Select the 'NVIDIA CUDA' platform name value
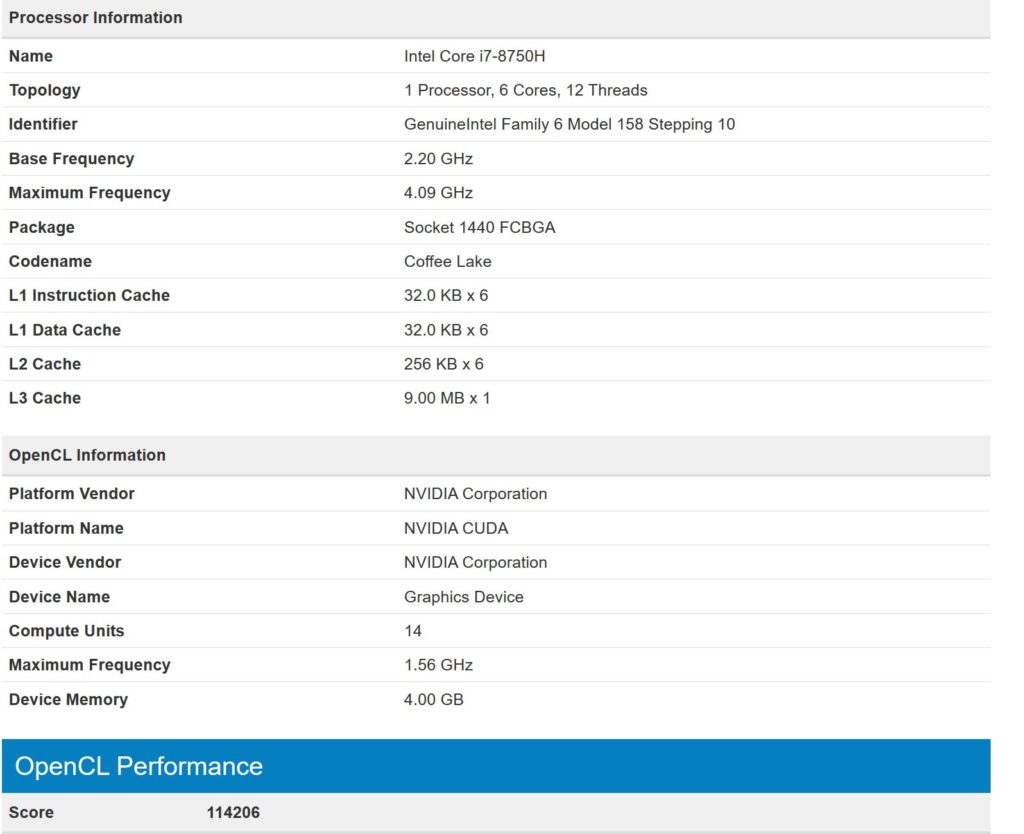1024x834 pixels. pyautogui.click(x=456, y=528)
